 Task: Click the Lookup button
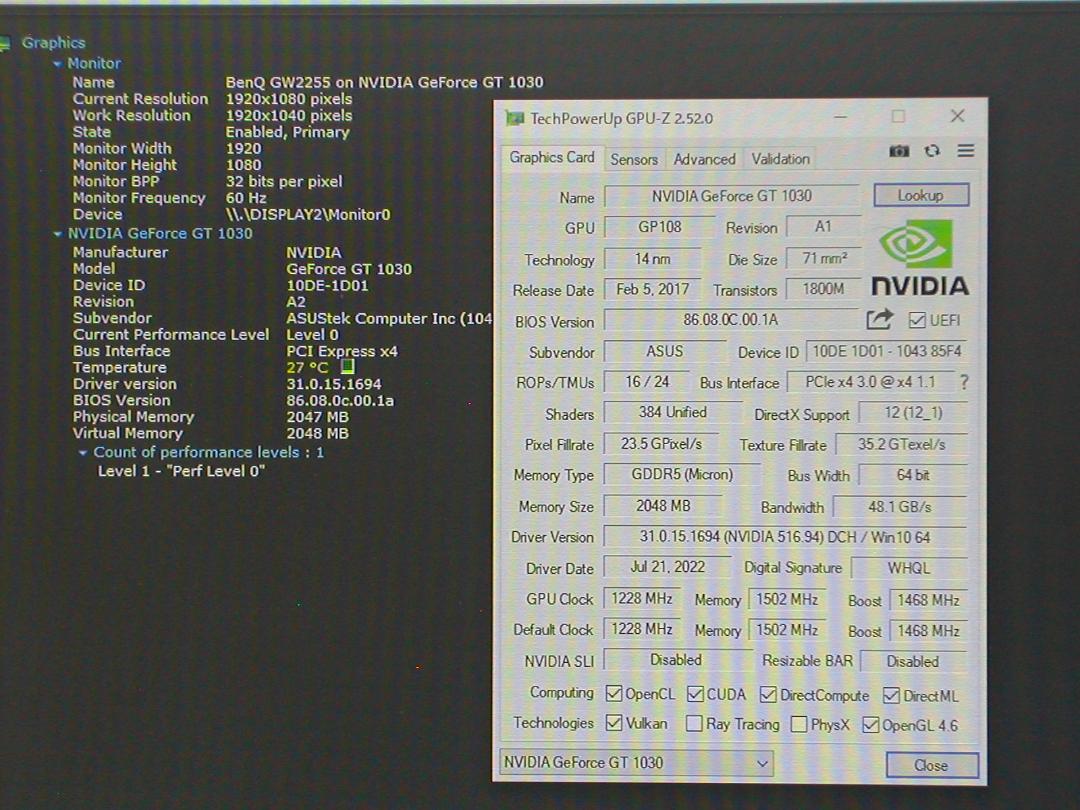[x=921, y=196]
